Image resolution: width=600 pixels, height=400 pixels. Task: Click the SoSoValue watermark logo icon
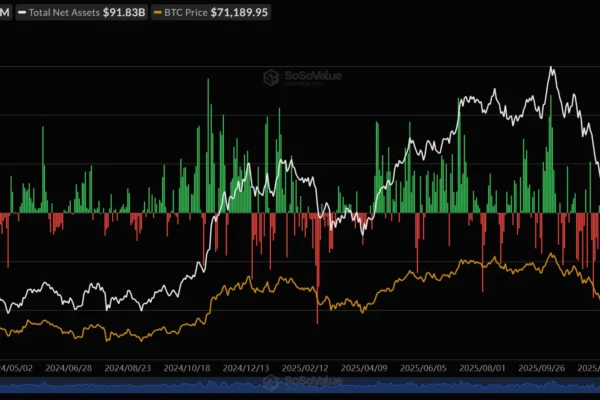(x=269, y=76)
